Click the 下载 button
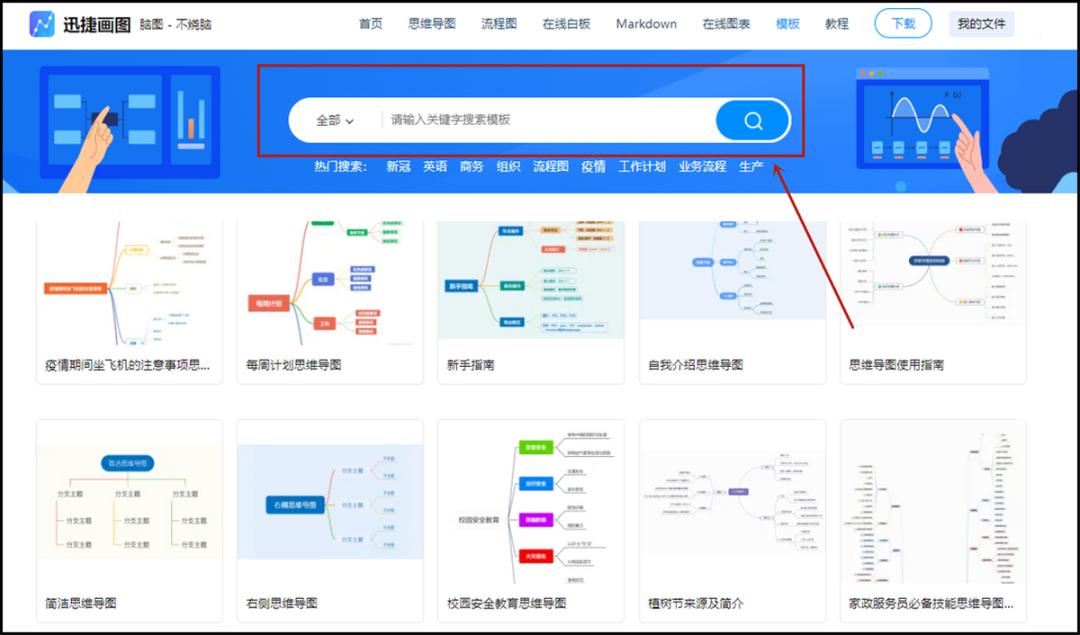The image size is (1080, 635). 902,23
